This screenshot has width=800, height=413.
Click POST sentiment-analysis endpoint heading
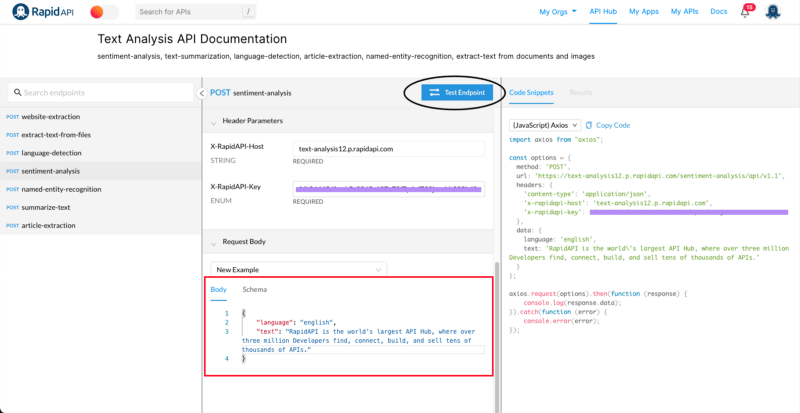click(251, 93)
